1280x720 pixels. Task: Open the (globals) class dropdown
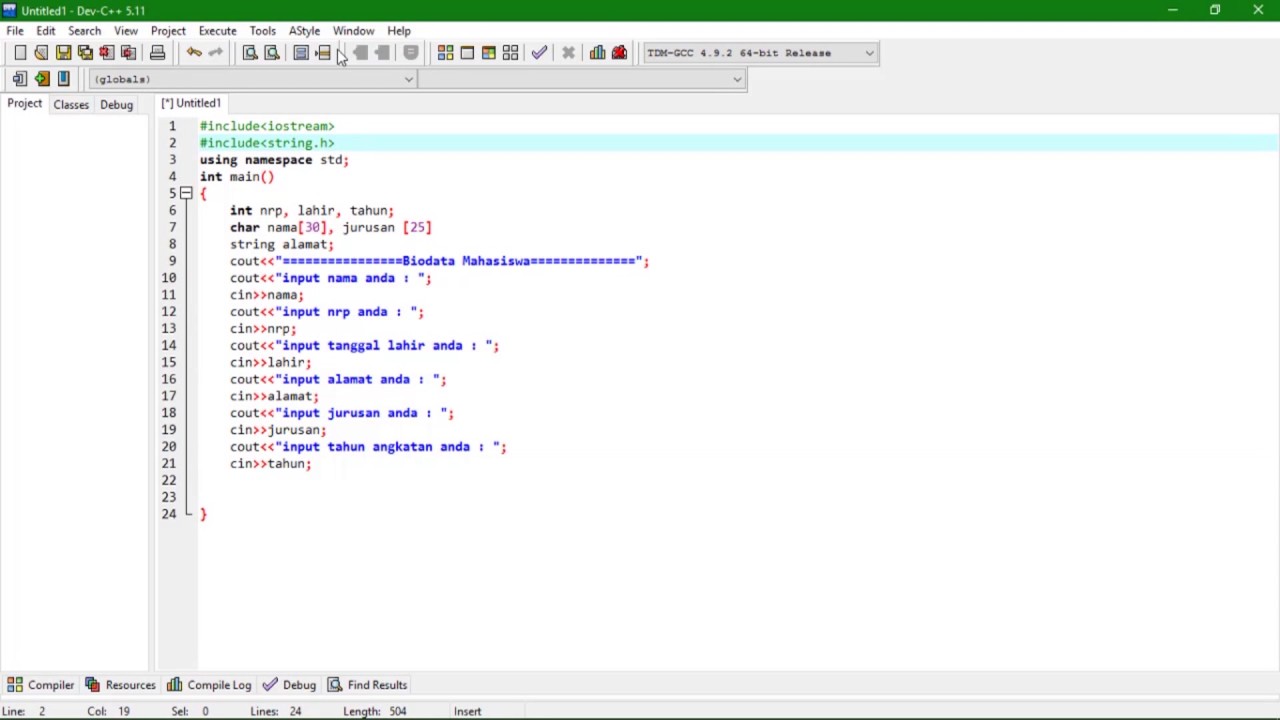click(252, 79)
